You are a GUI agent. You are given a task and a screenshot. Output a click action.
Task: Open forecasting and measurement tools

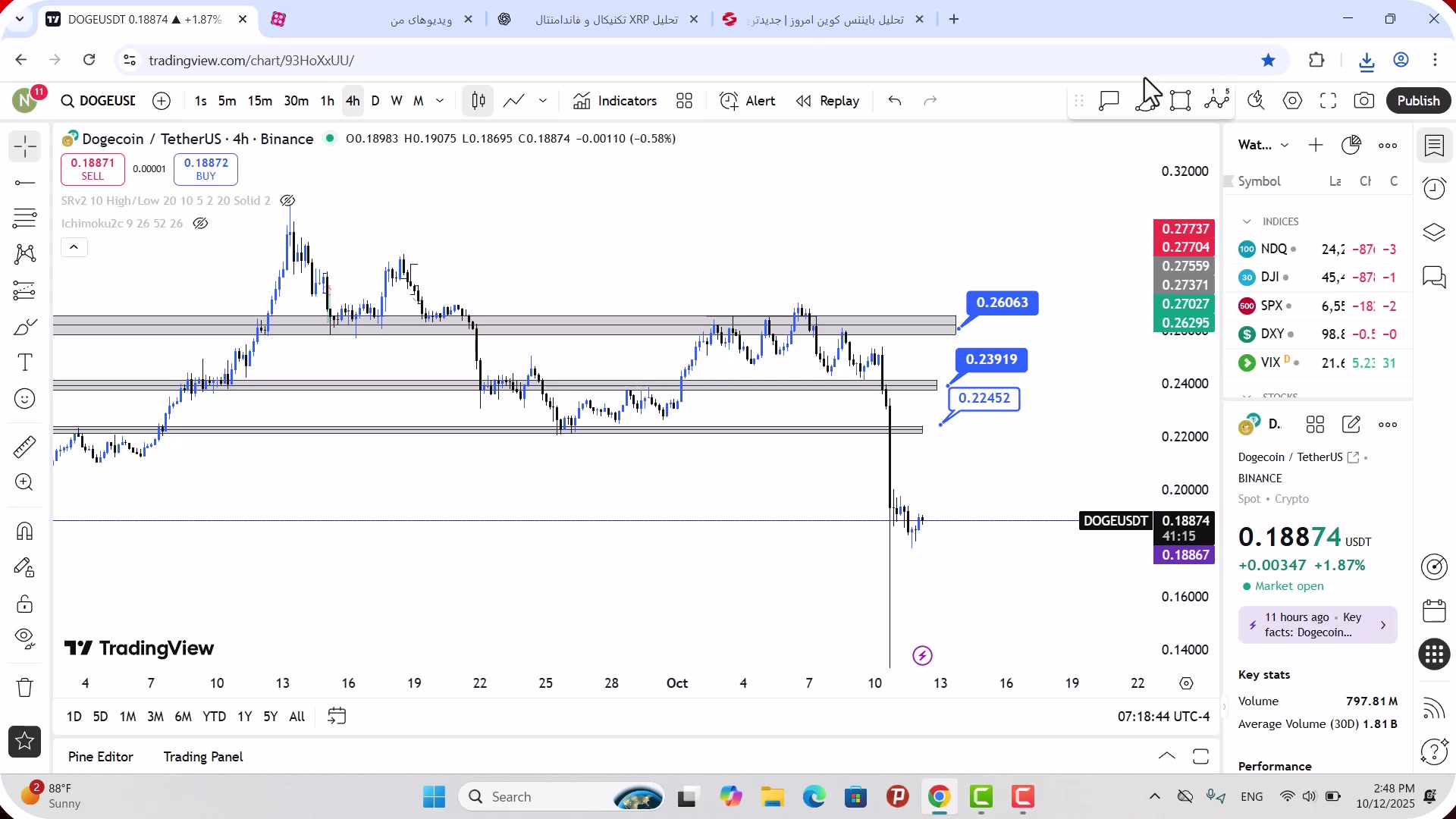(25, 290)
